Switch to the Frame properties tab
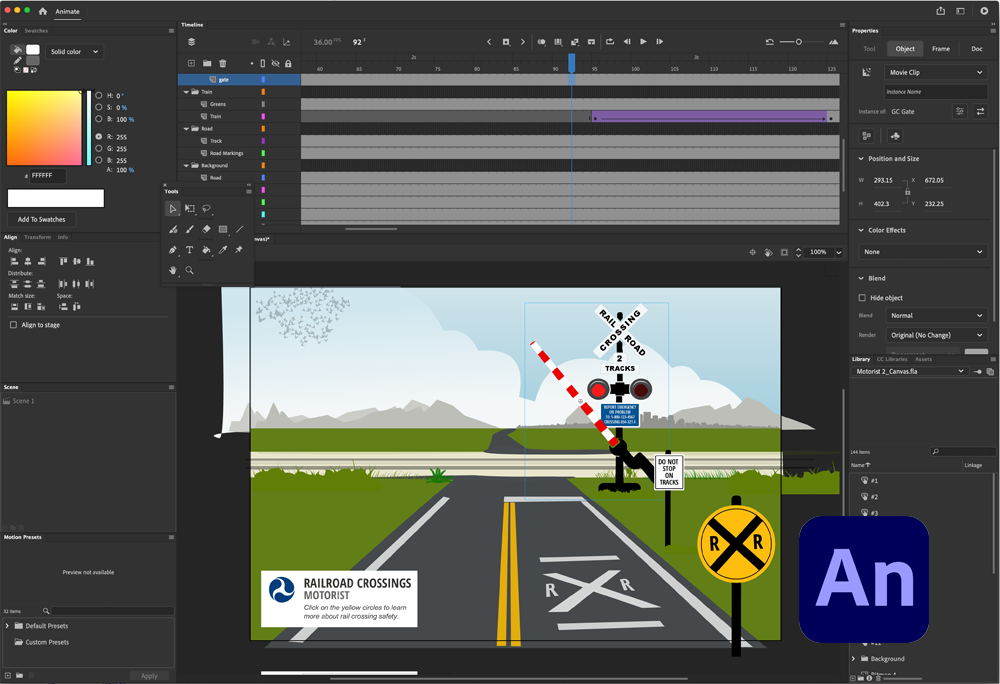 click(x=941, y=49)
